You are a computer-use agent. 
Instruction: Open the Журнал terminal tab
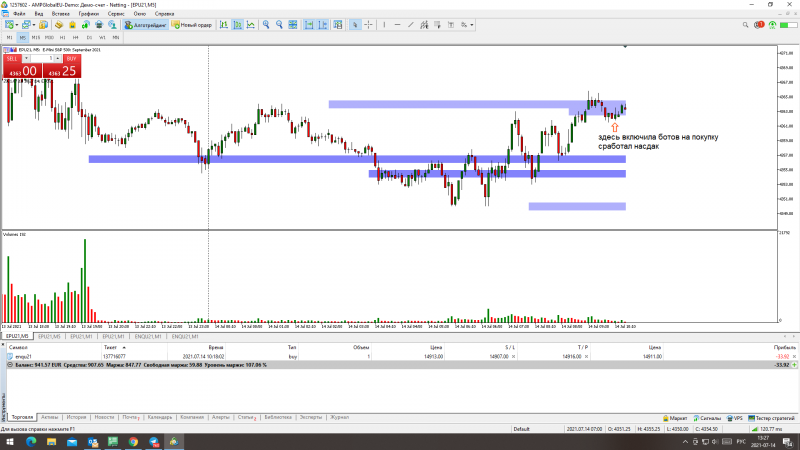(x=339, y=417)
